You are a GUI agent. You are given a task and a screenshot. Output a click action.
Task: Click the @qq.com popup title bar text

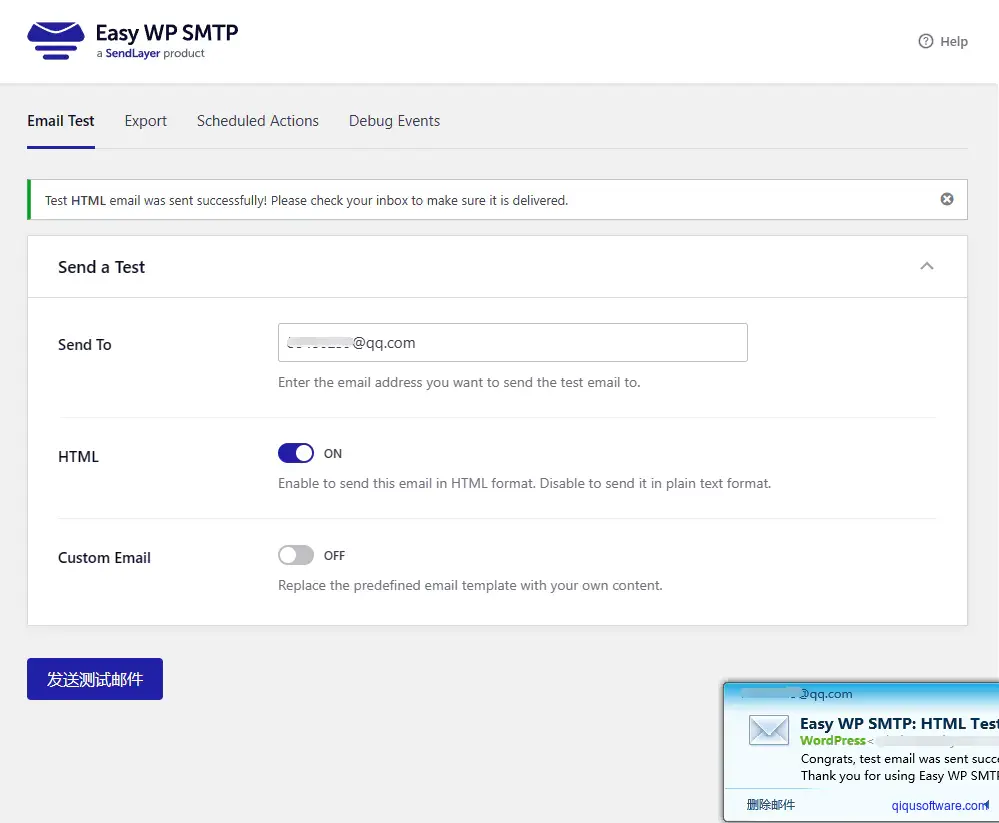826,694
